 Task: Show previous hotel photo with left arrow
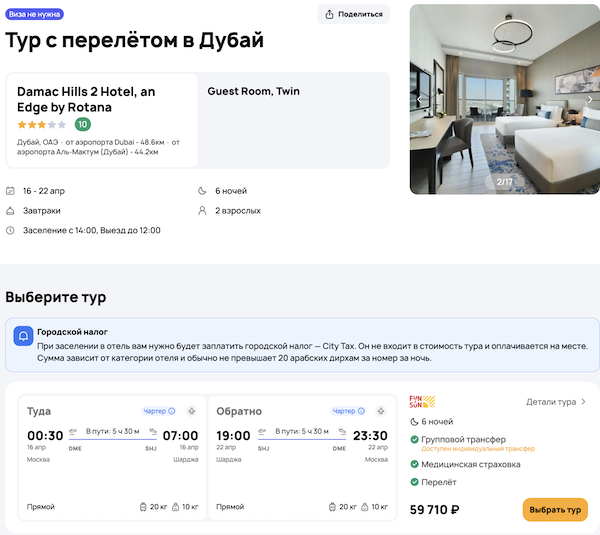click(x=419, y=100)
